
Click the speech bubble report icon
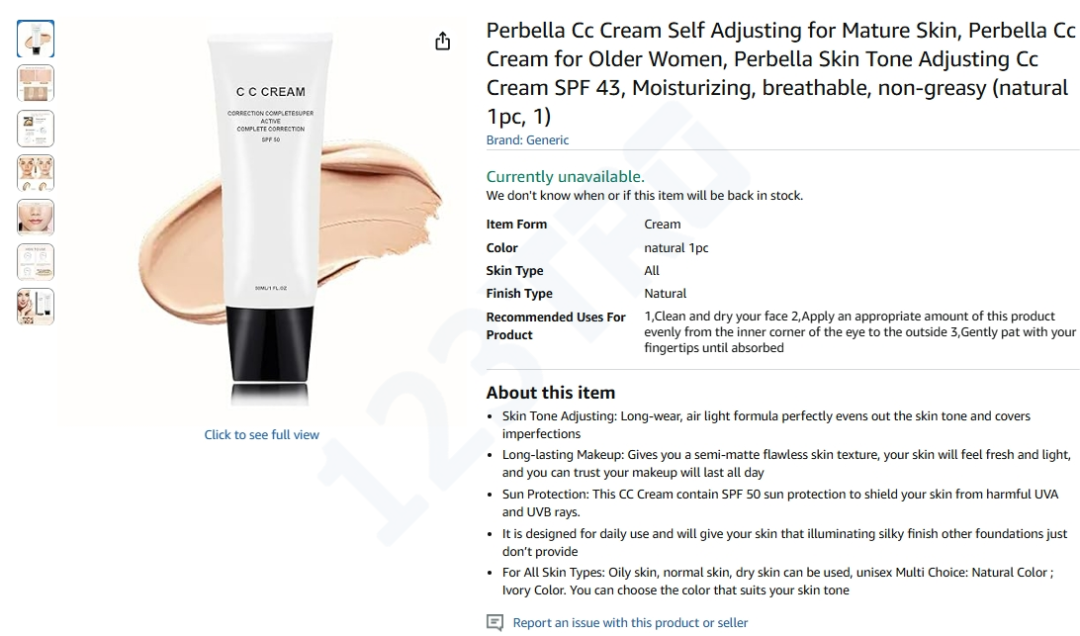[495, 623]
